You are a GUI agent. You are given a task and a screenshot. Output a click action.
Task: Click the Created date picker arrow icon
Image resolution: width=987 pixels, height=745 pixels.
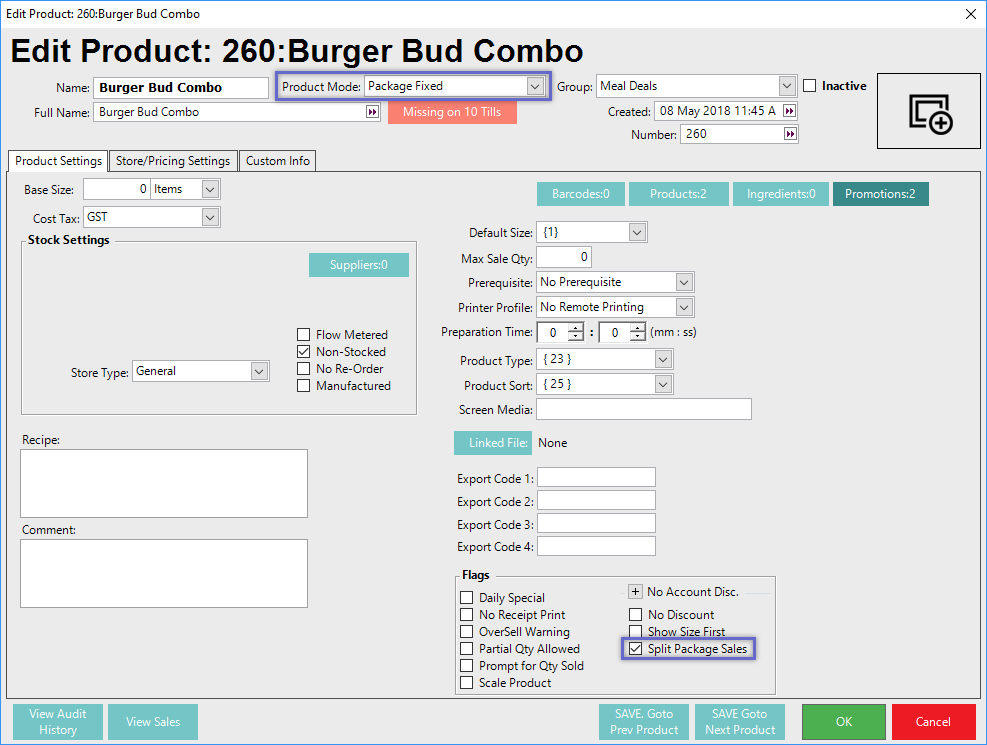(789, 111)
